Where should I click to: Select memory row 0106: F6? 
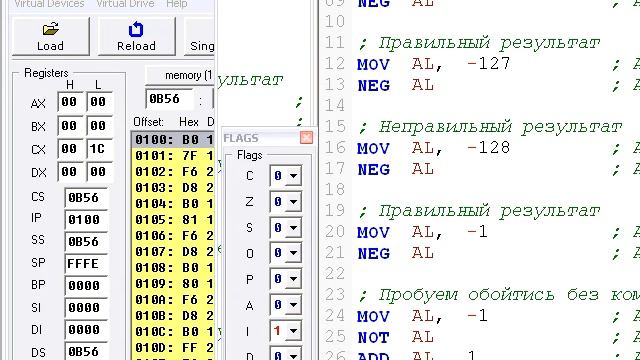(x=173, y=236)
